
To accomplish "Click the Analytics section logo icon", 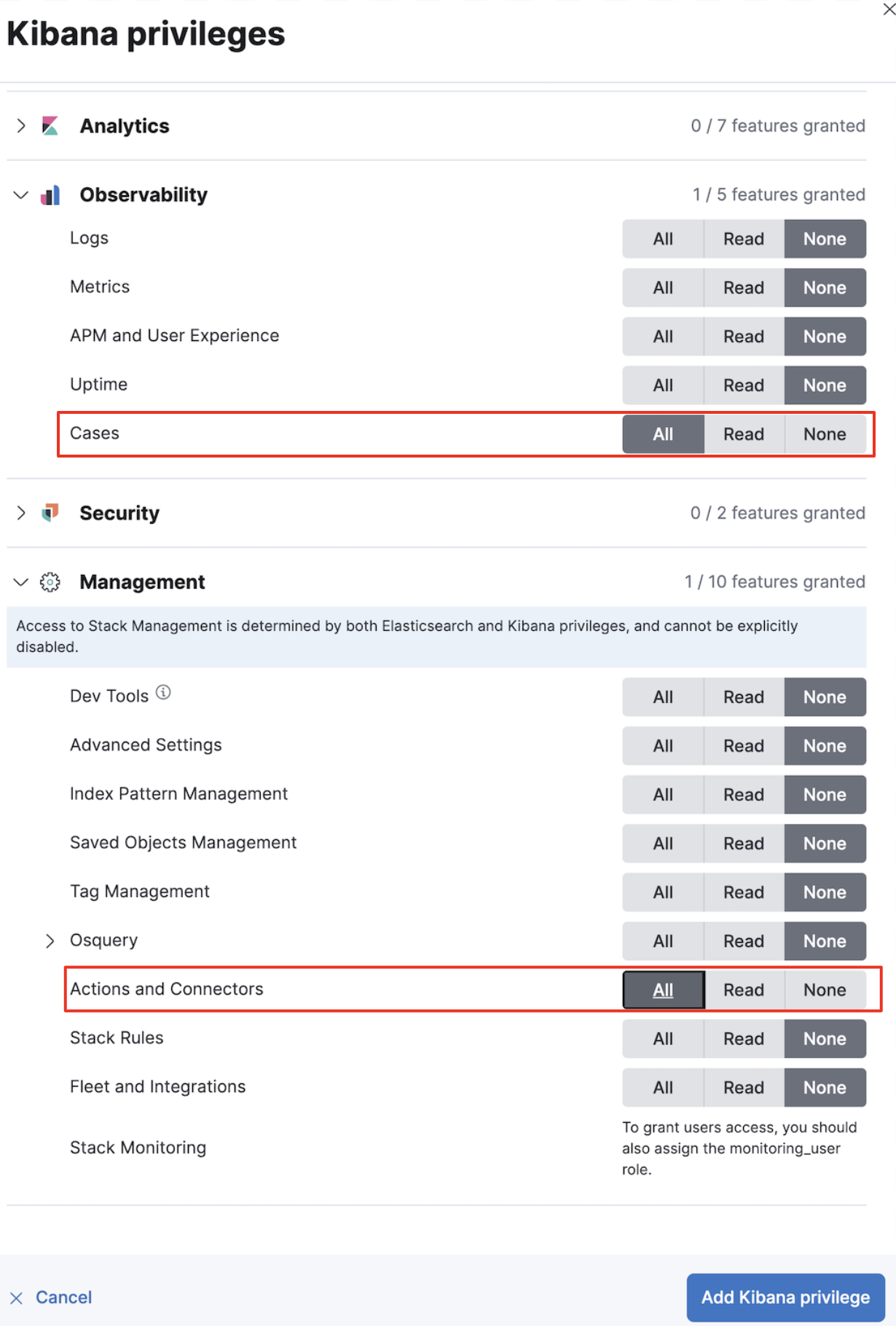I will pyautogui.click(x=50, y=126).
